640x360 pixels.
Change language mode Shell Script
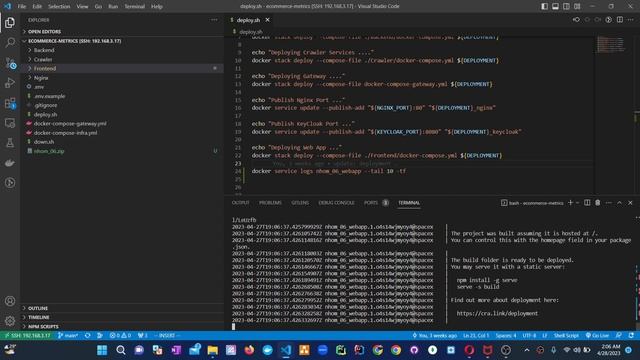[566, 336]
